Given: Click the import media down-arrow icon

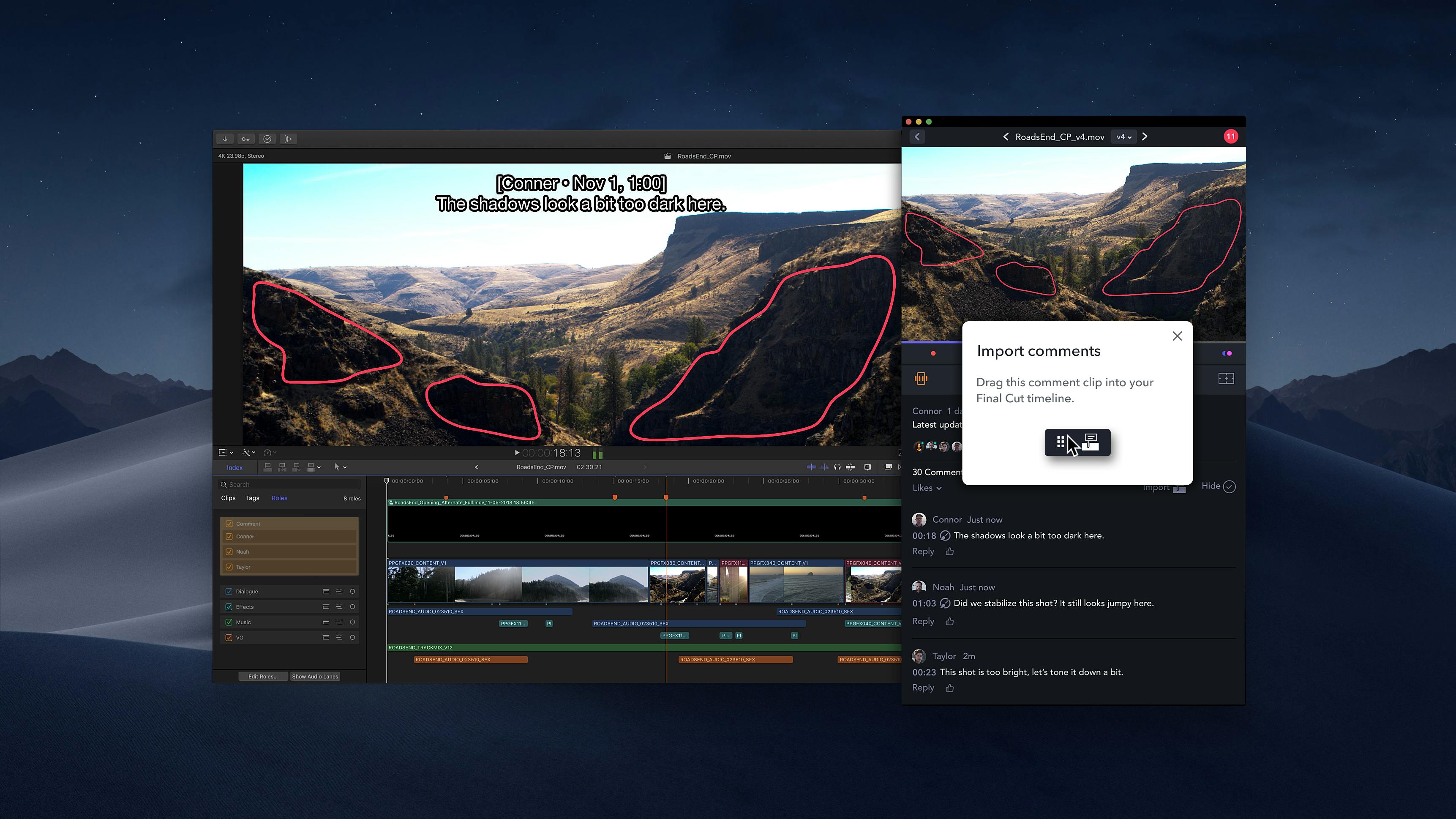Looking at the screenshot, I should pos(225,139).
